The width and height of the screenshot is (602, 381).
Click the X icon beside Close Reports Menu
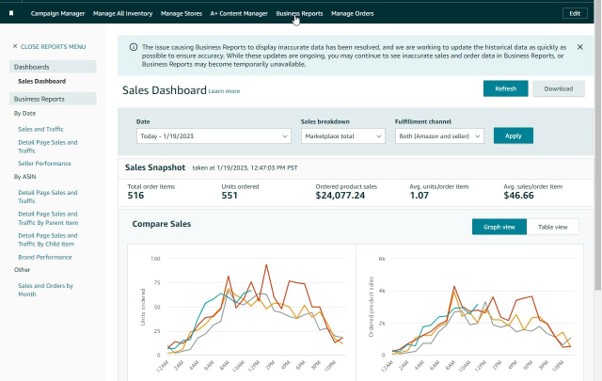coord(15,46)
